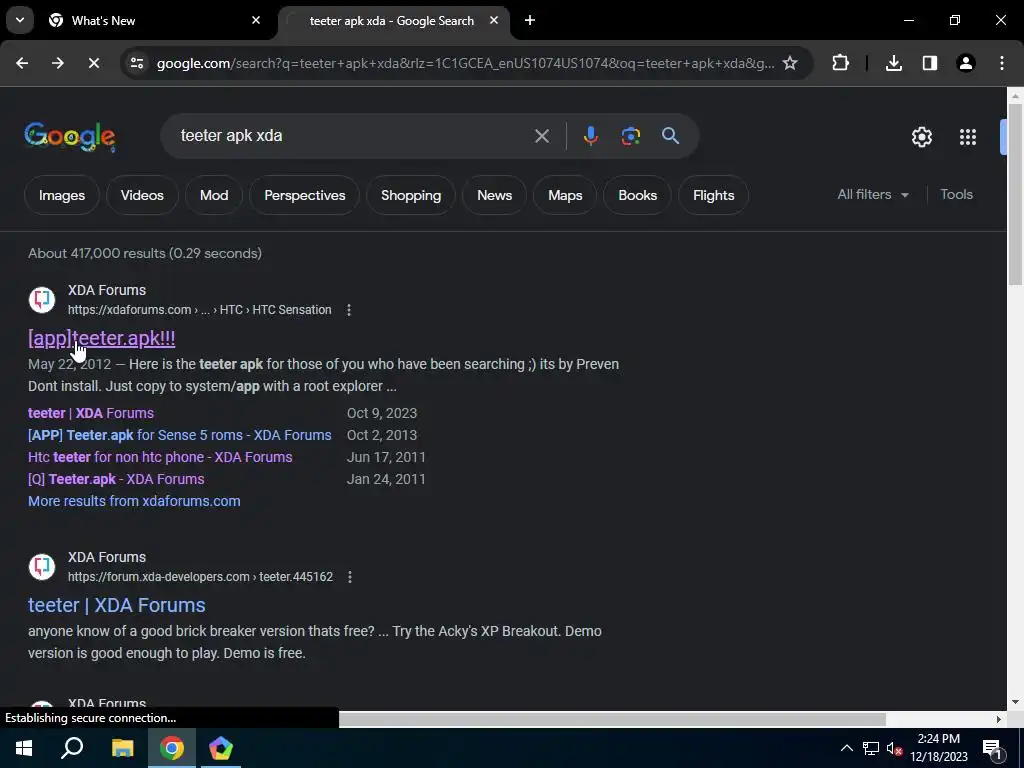The width and height of the screenshot is (1024, 768).
Task: Open a new tab with plus button
Action: (530, 20)
